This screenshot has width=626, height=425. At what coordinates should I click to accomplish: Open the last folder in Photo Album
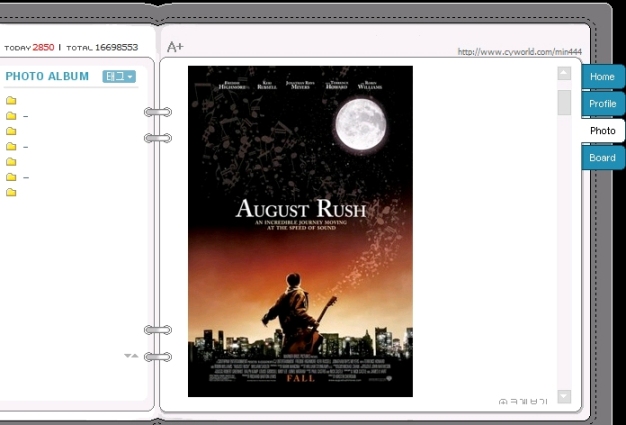[x=11, y=192]
